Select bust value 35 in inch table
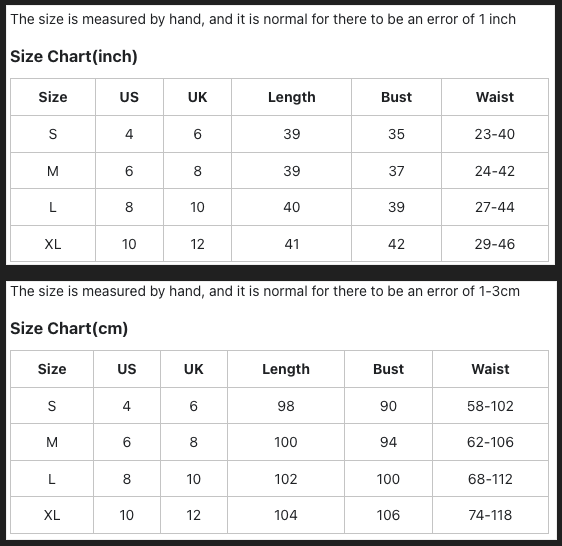The height and width of the screenshot is (546, 562). (x=396, y=134)
